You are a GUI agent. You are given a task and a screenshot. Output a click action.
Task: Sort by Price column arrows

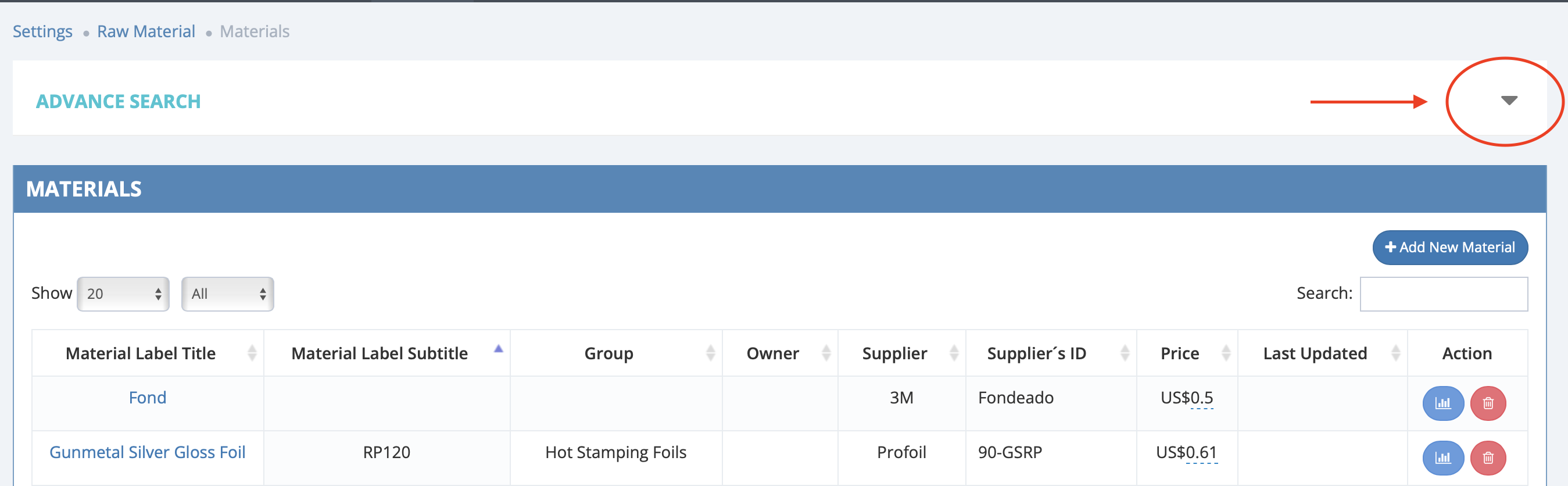pos(1226,353)
